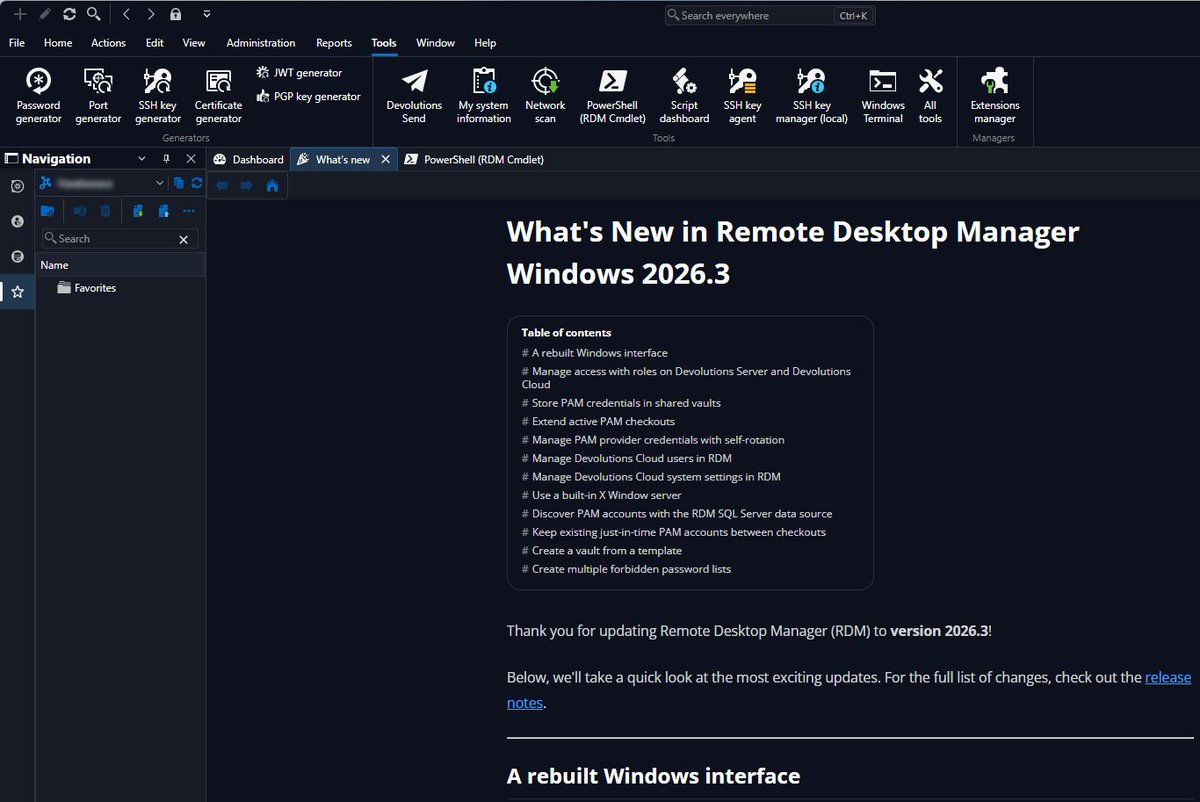Launch the Port generator

pyautogui.click(x=98, y=96)
